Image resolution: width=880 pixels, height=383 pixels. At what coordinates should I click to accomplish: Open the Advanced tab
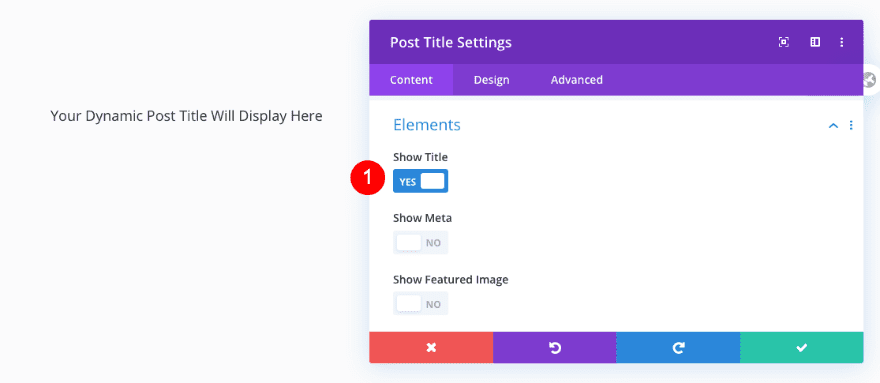pyautogui.click(x=577, y=80)
